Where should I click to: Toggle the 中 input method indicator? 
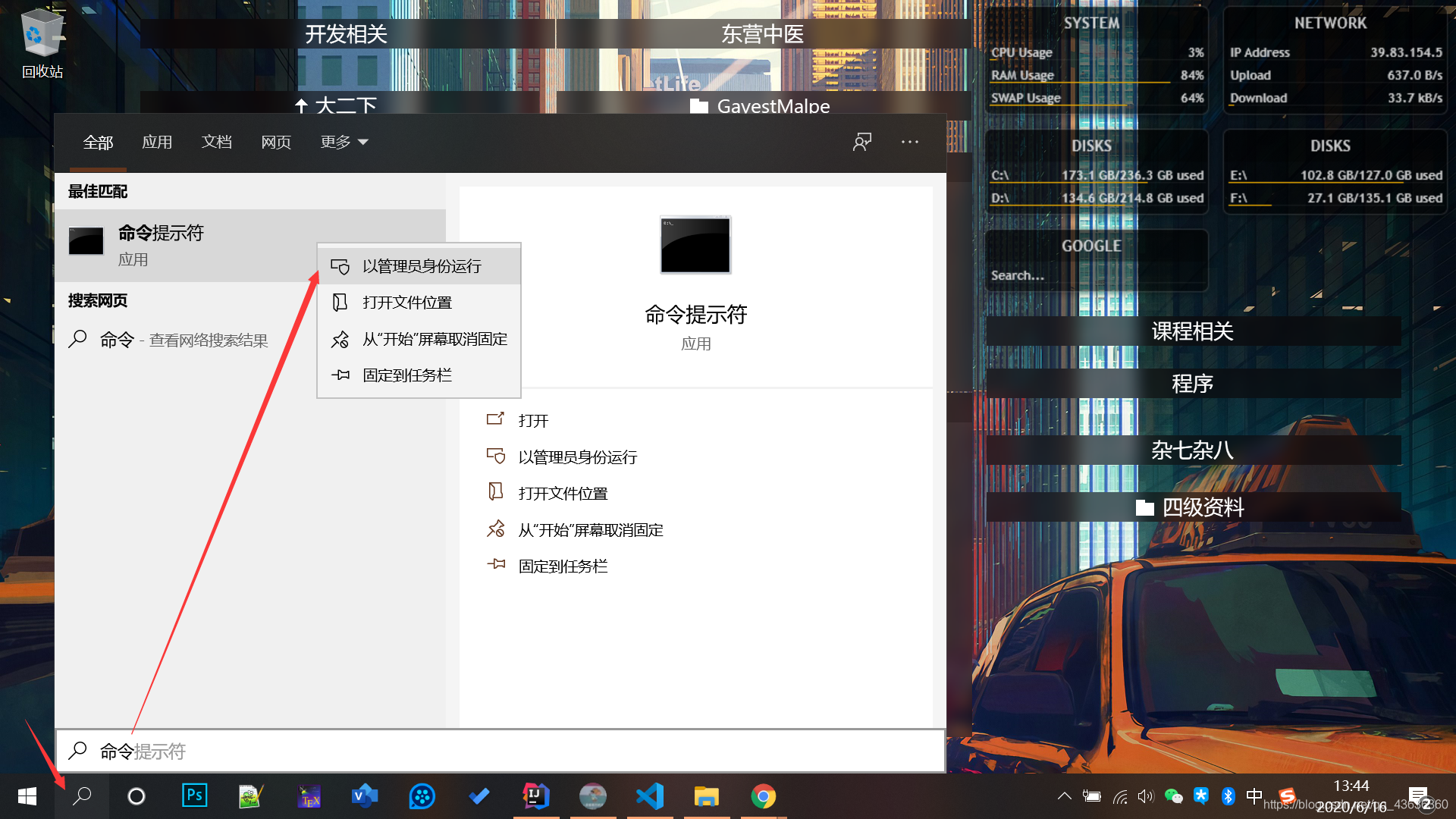(1254, 795)
